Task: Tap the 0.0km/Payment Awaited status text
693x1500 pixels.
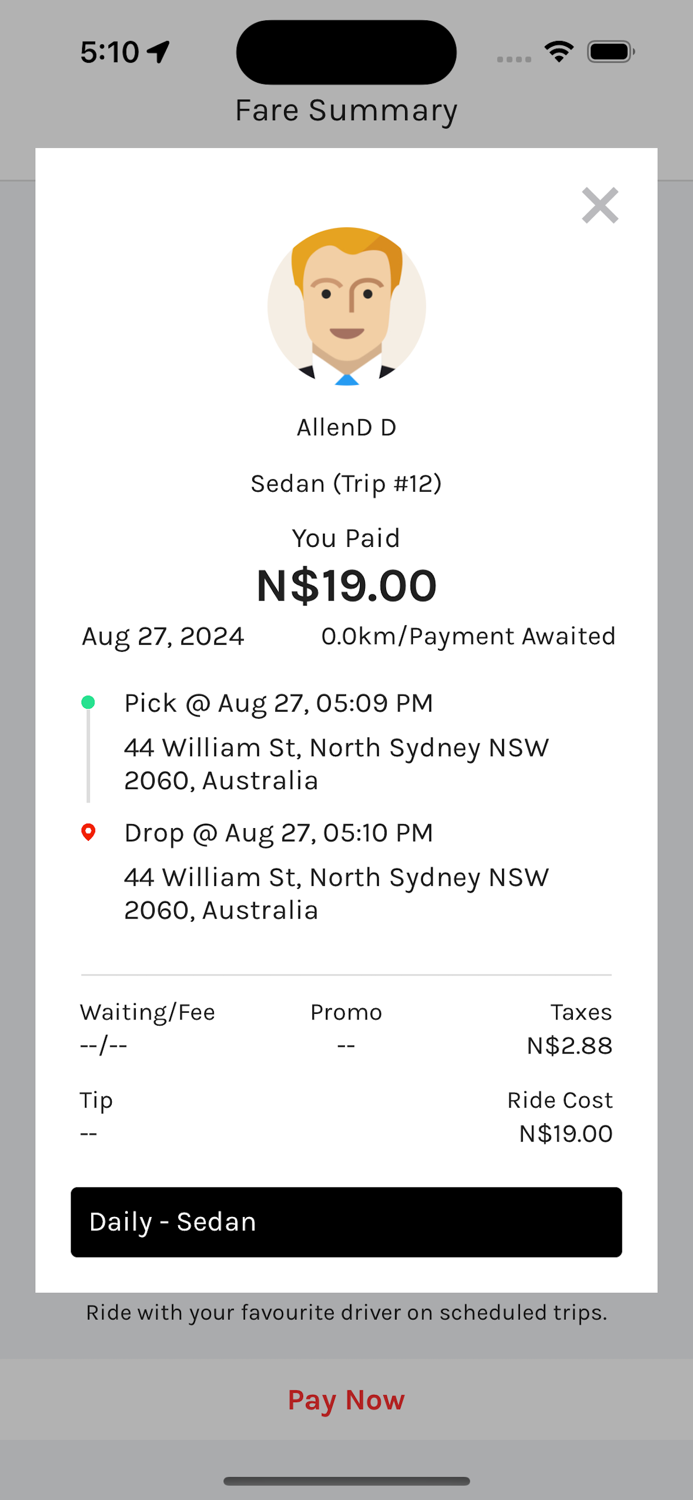Action: click(x=468, y=636)
